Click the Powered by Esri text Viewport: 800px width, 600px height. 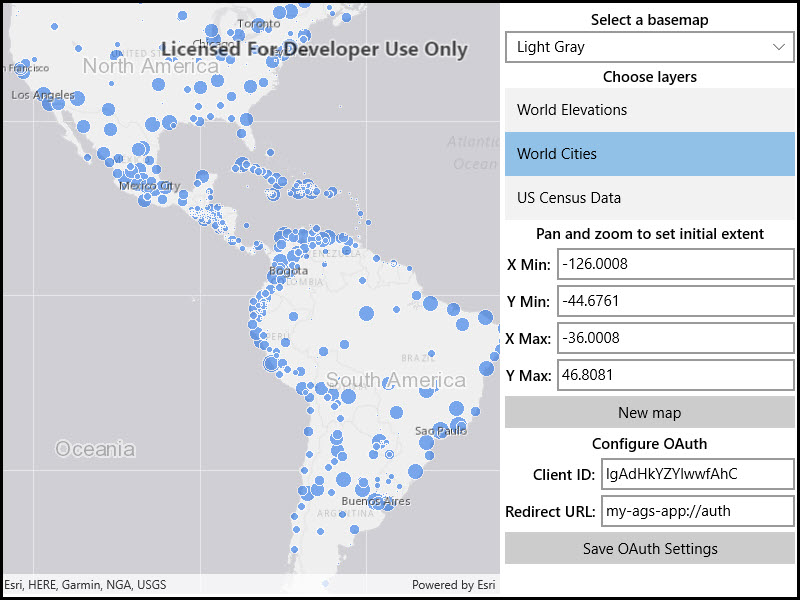454,585
